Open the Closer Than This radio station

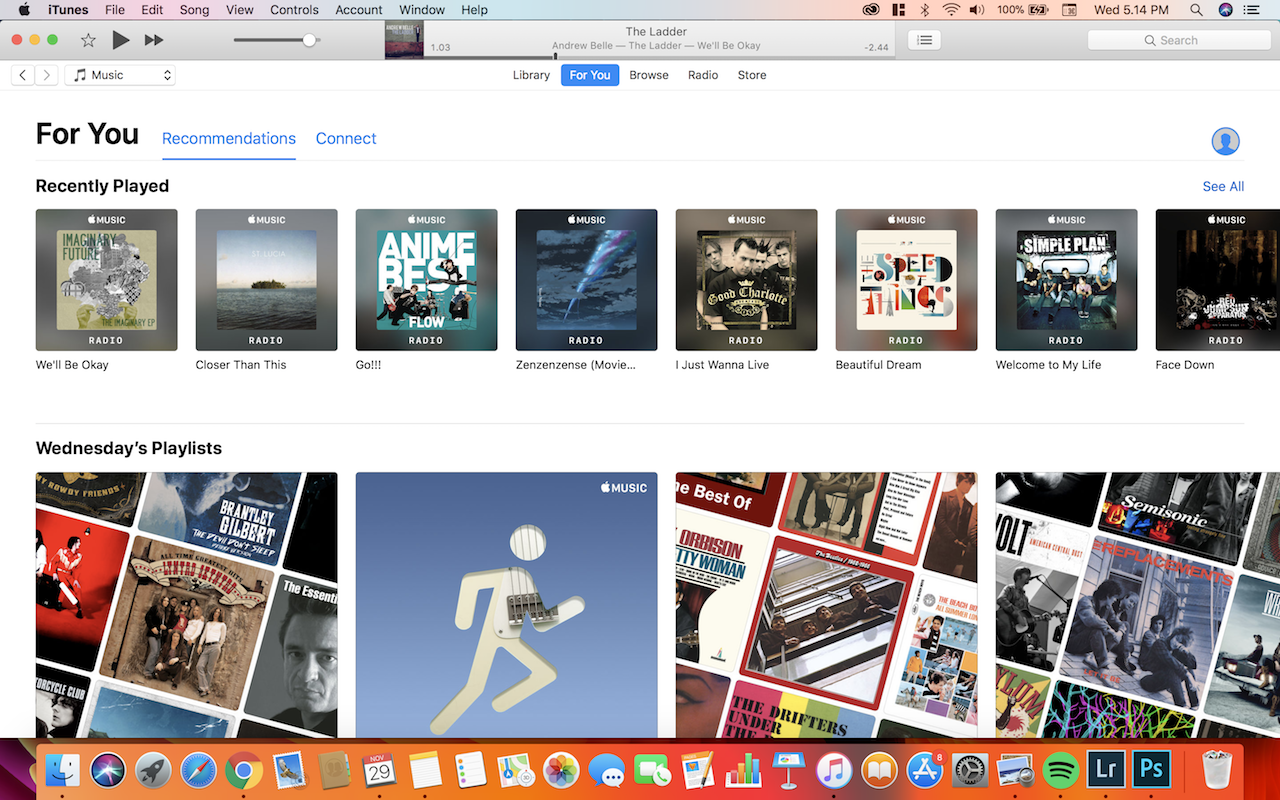tap(266, 280)
